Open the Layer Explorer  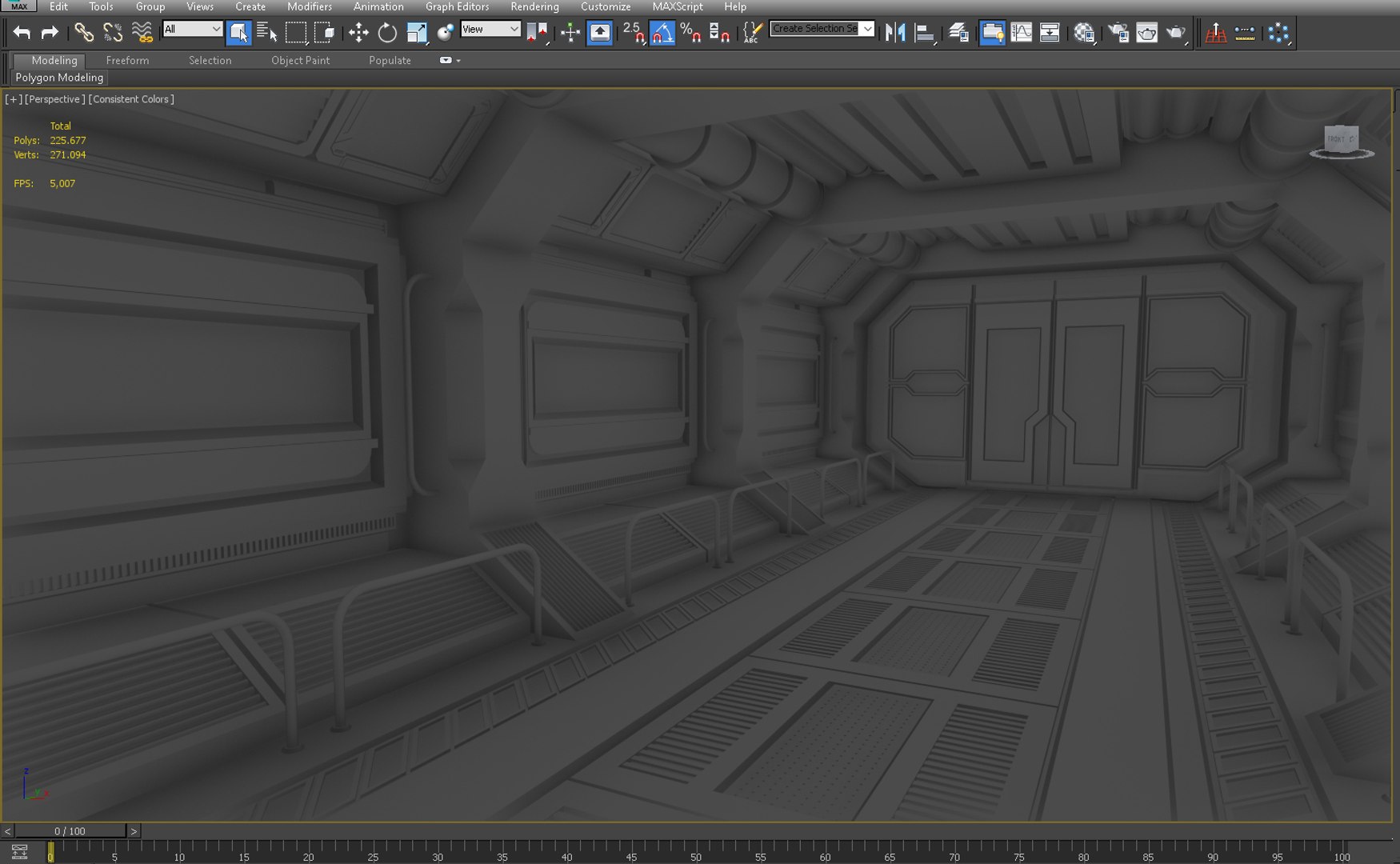[958, 33]
